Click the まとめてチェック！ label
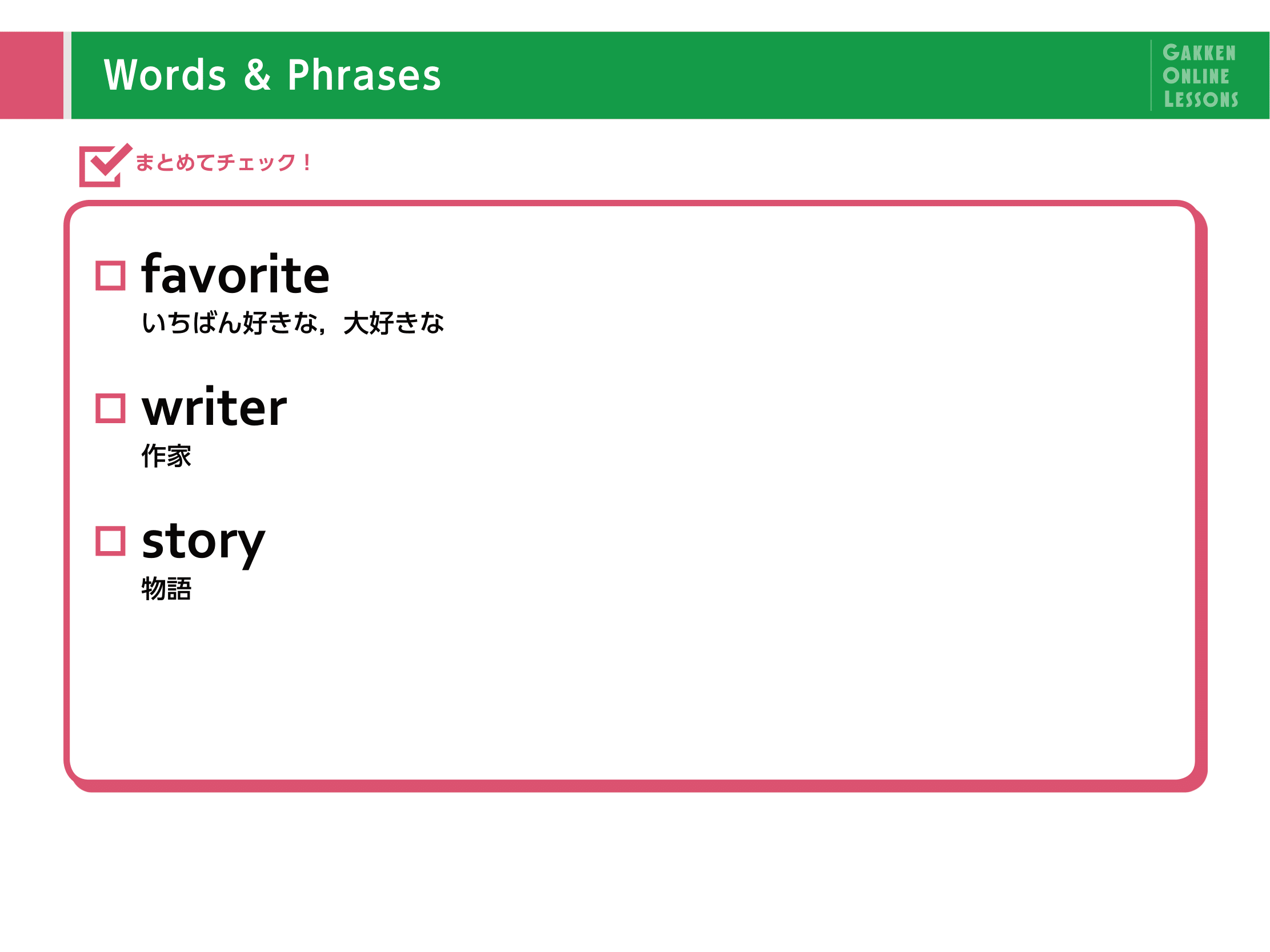 223,162
